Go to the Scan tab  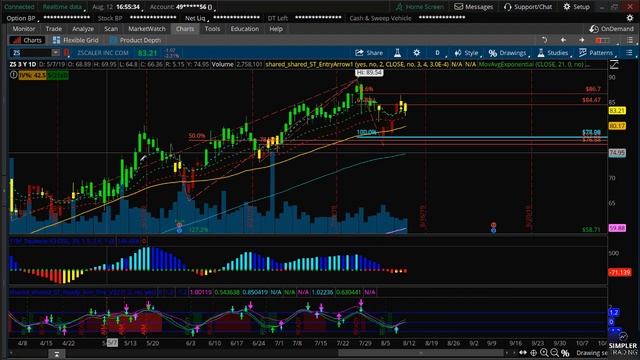click(111, 29)
